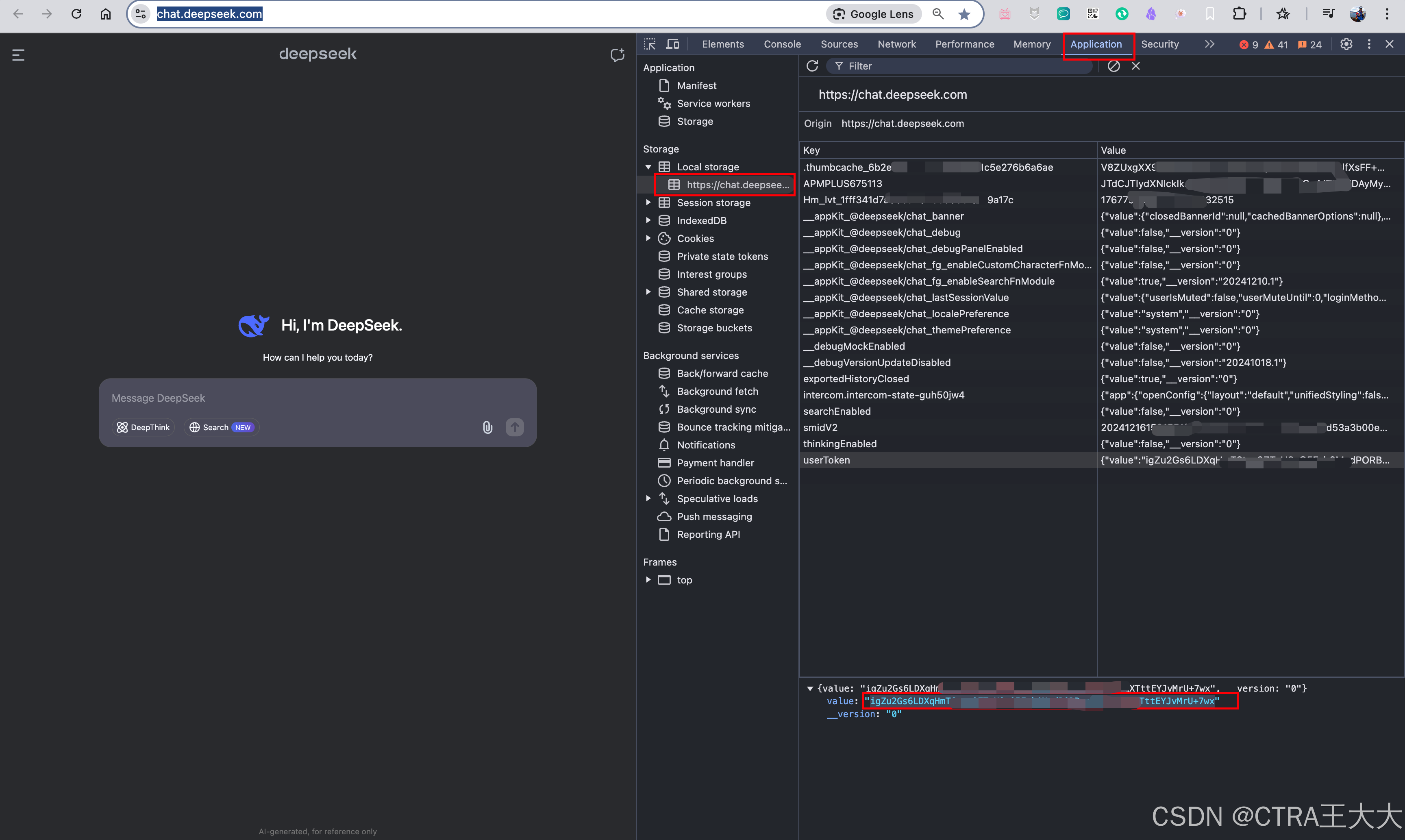The image size is (1405, 840).
Task: Select the smidV2 key row
Action: [x=1101, y=427]
